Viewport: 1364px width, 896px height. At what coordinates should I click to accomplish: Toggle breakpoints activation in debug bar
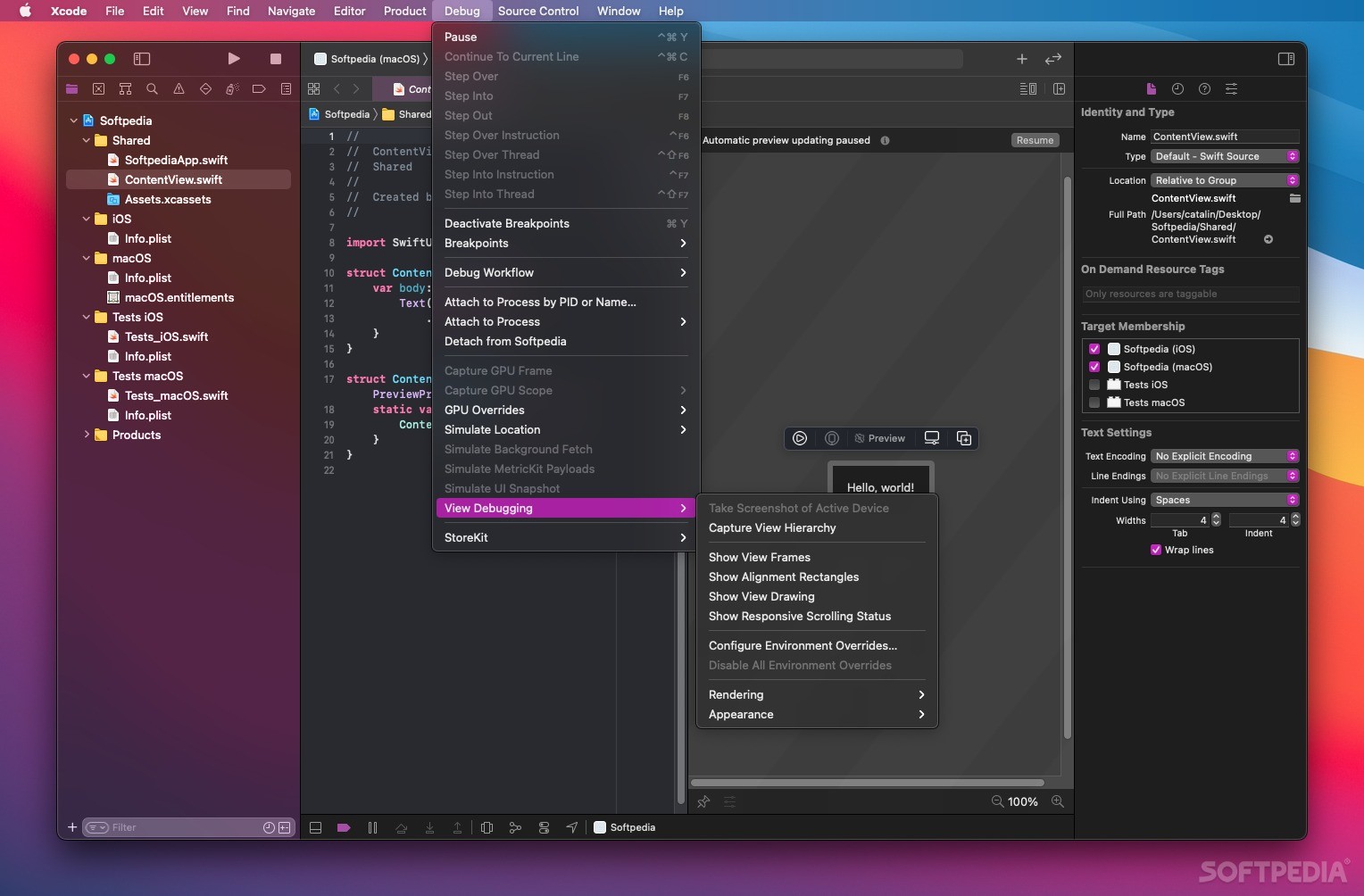click(344, 827)
